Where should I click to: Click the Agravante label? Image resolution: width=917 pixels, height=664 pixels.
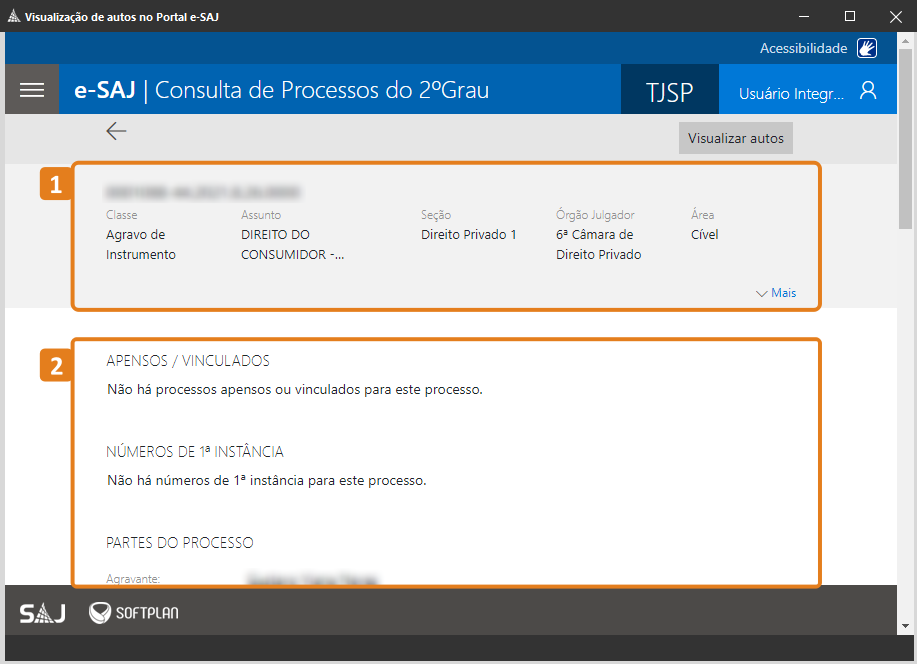(133, 579)
